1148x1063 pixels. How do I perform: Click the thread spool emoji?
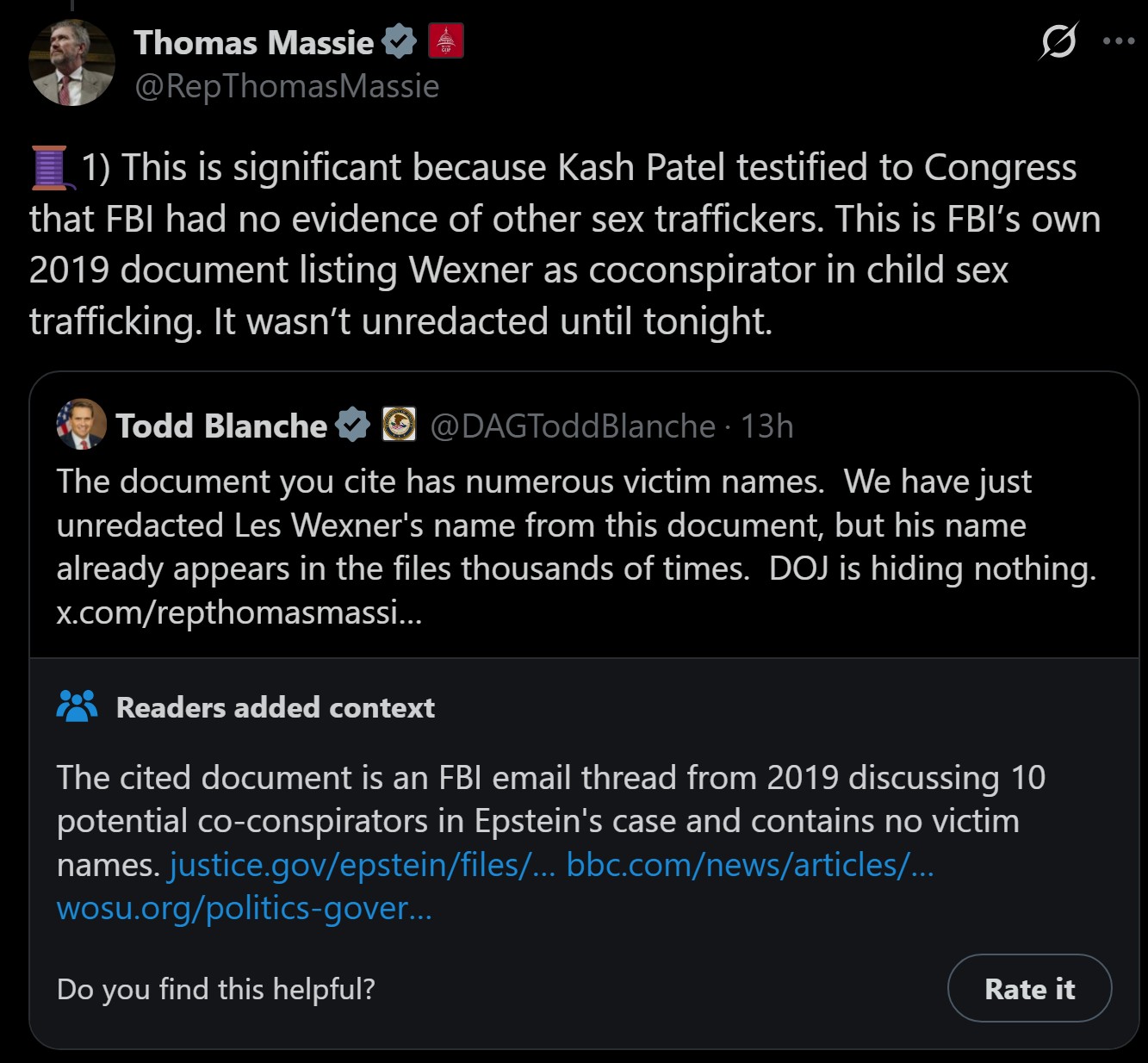(50, 168)
